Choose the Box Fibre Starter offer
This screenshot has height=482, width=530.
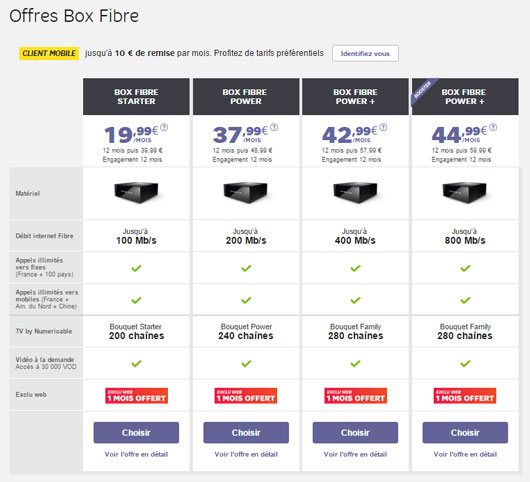coord(136,433)
